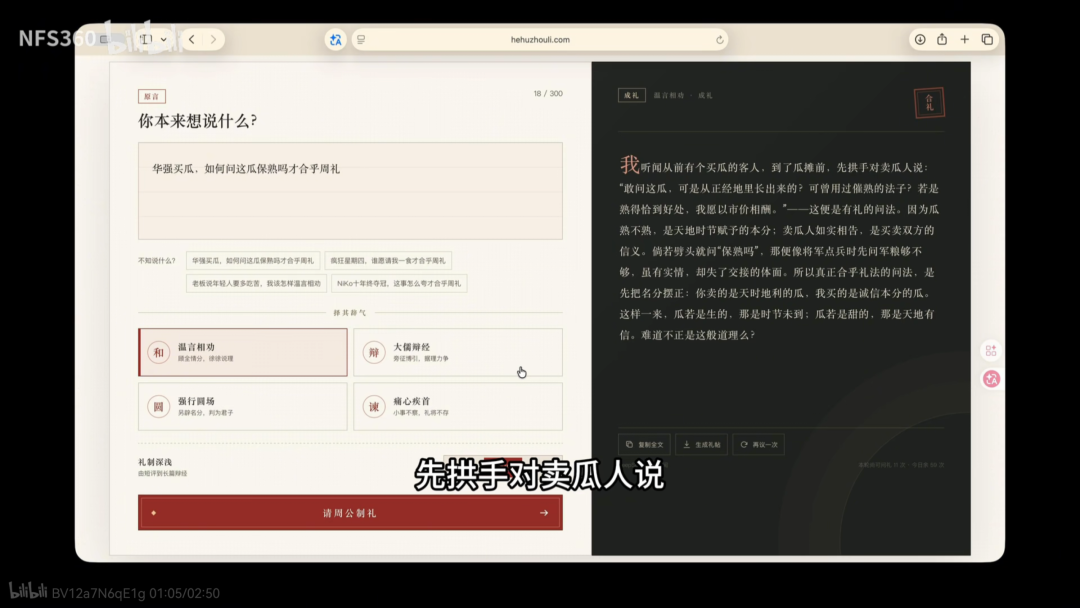The width and height of the screenshot is (1080, 608).
Task: Go back with the browser back arrow
Action: point(192,39)
